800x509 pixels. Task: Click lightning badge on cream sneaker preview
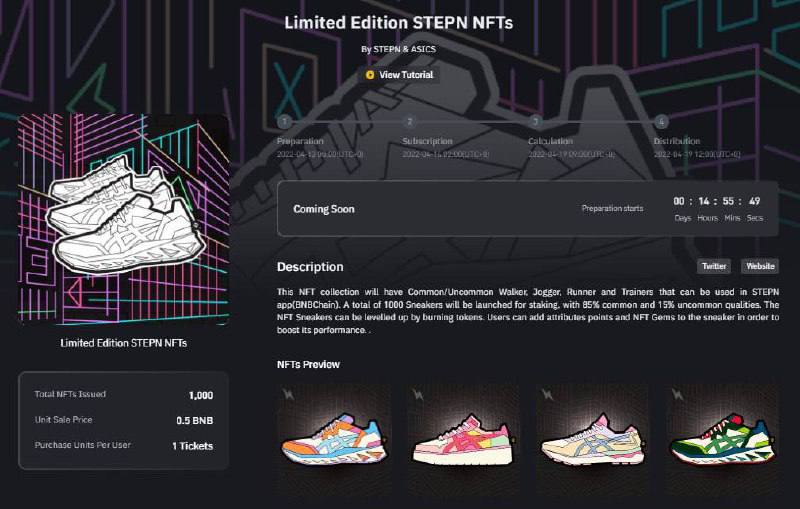[x=547, y=395]
